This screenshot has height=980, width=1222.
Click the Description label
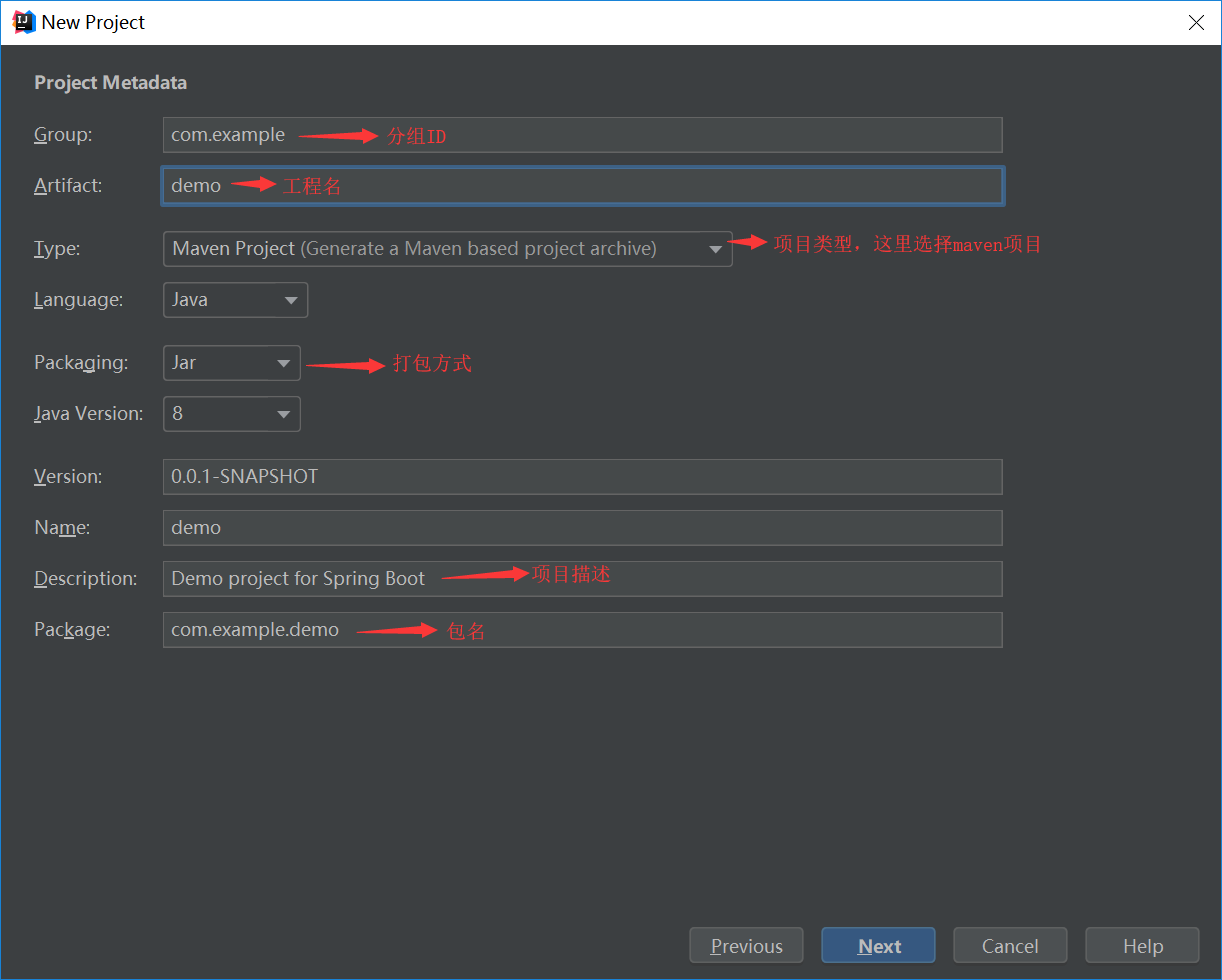[x=86, y=579]
